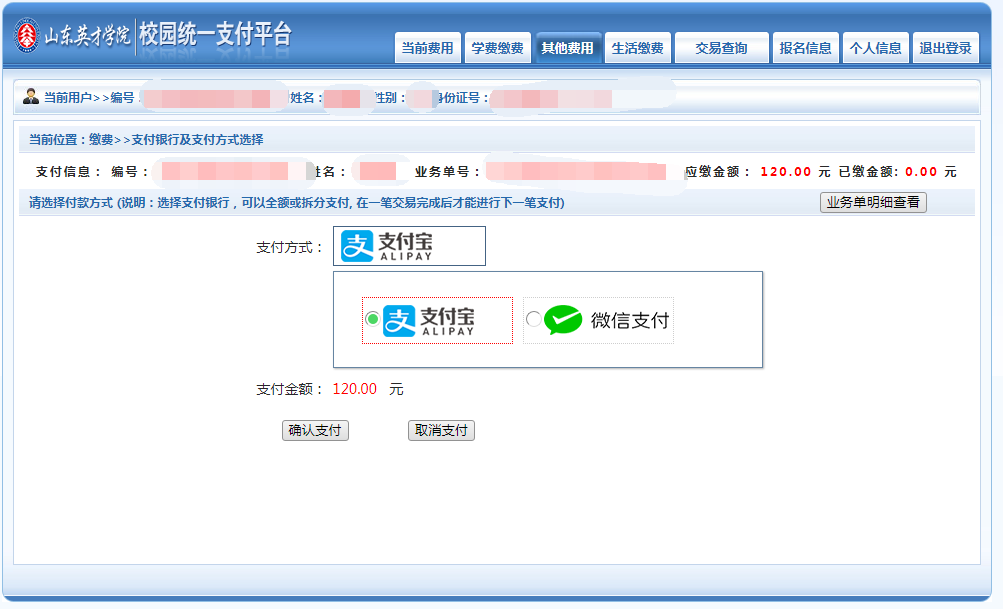Click the Alipay logo in the payment options panel
1003x609 pixels.
tap(430, 320)
